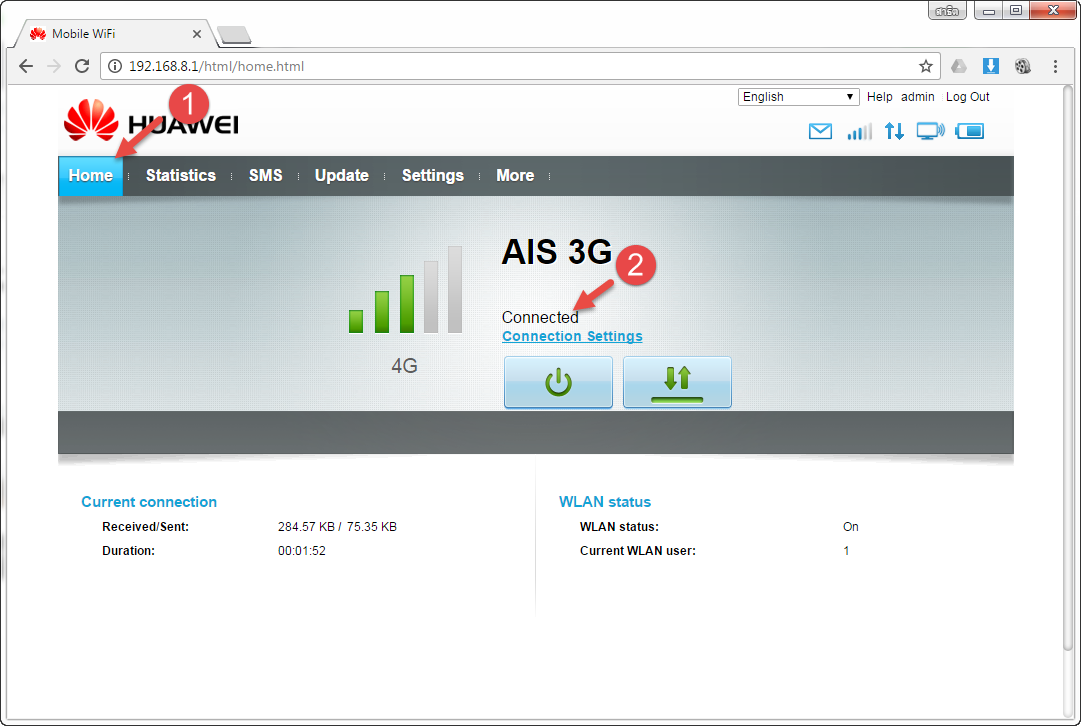Click the WLAN status section heading
The height and width of the screenshot is (726, 1081).
(x=605, y=502)
